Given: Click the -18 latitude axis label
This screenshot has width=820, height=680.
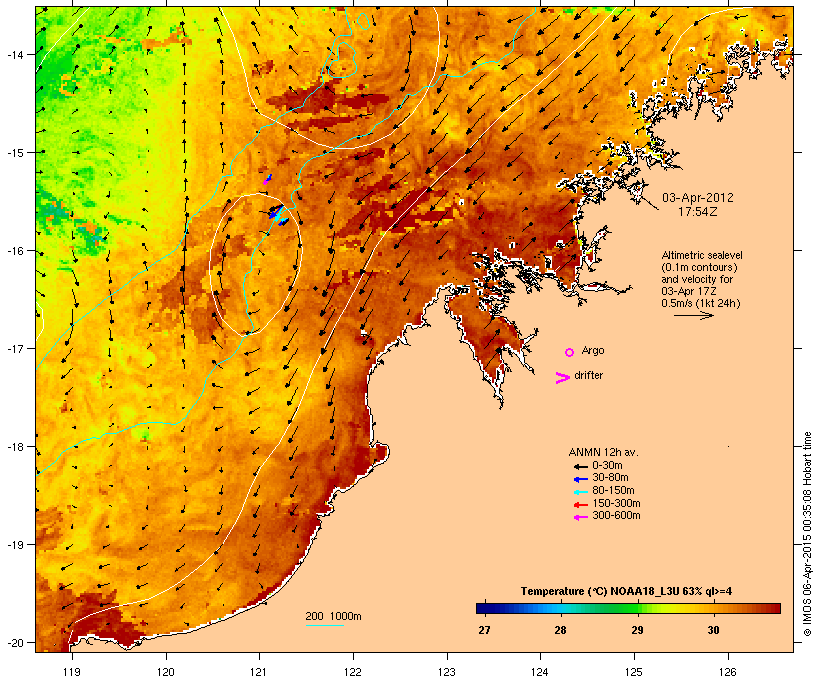Looking at the screenshot, I should tap(14, 447).
